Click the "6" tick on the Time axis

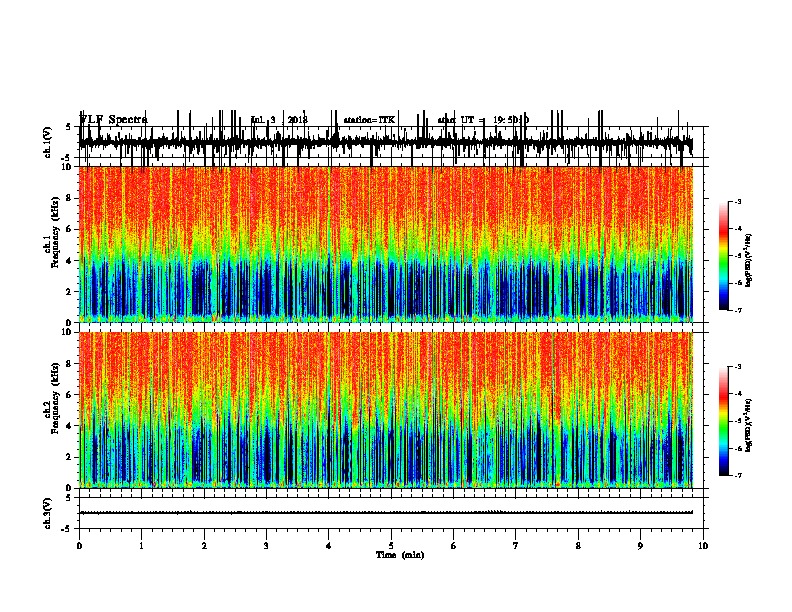point(454,545)
